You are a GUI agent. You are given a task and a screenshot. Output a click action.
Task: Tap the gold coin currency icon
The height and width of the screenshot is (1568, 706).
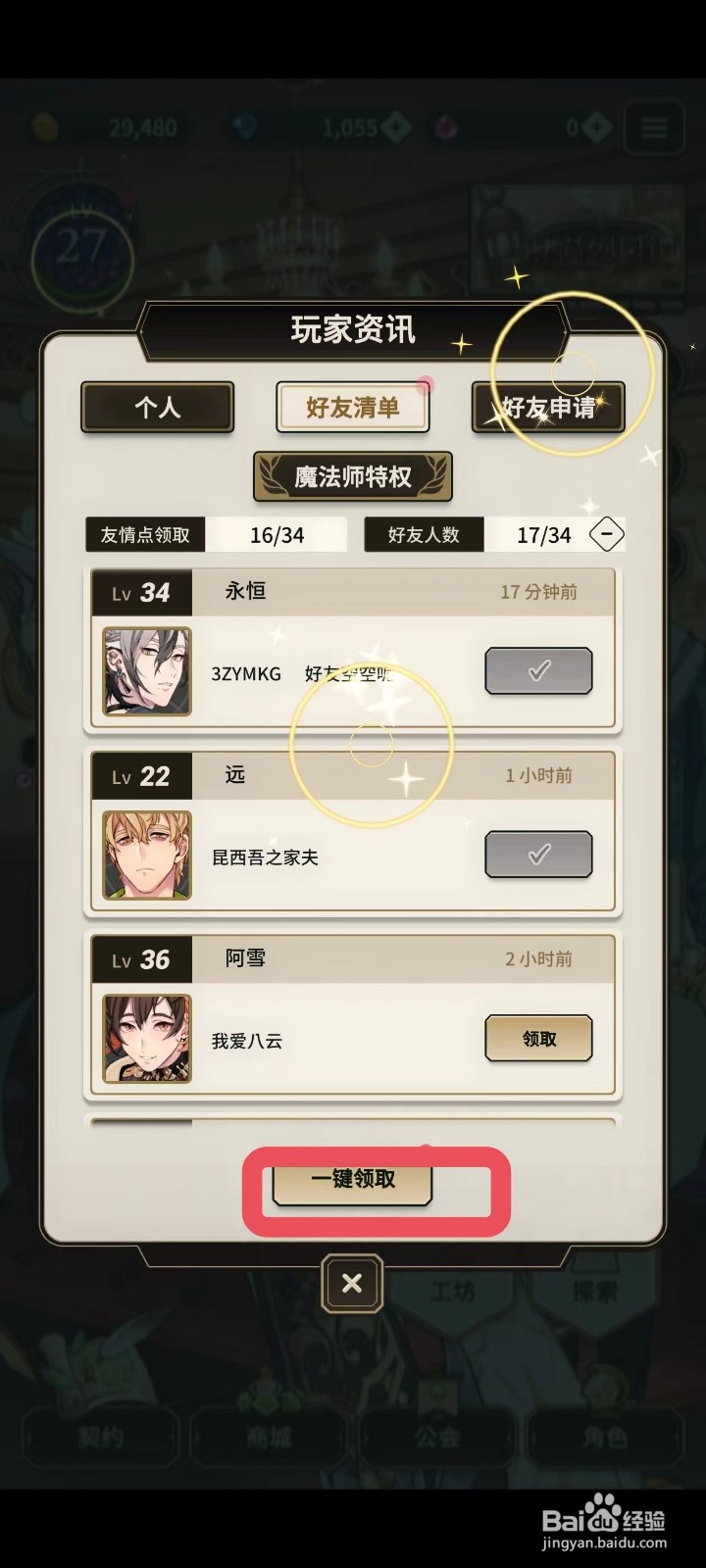pos(46,127)
